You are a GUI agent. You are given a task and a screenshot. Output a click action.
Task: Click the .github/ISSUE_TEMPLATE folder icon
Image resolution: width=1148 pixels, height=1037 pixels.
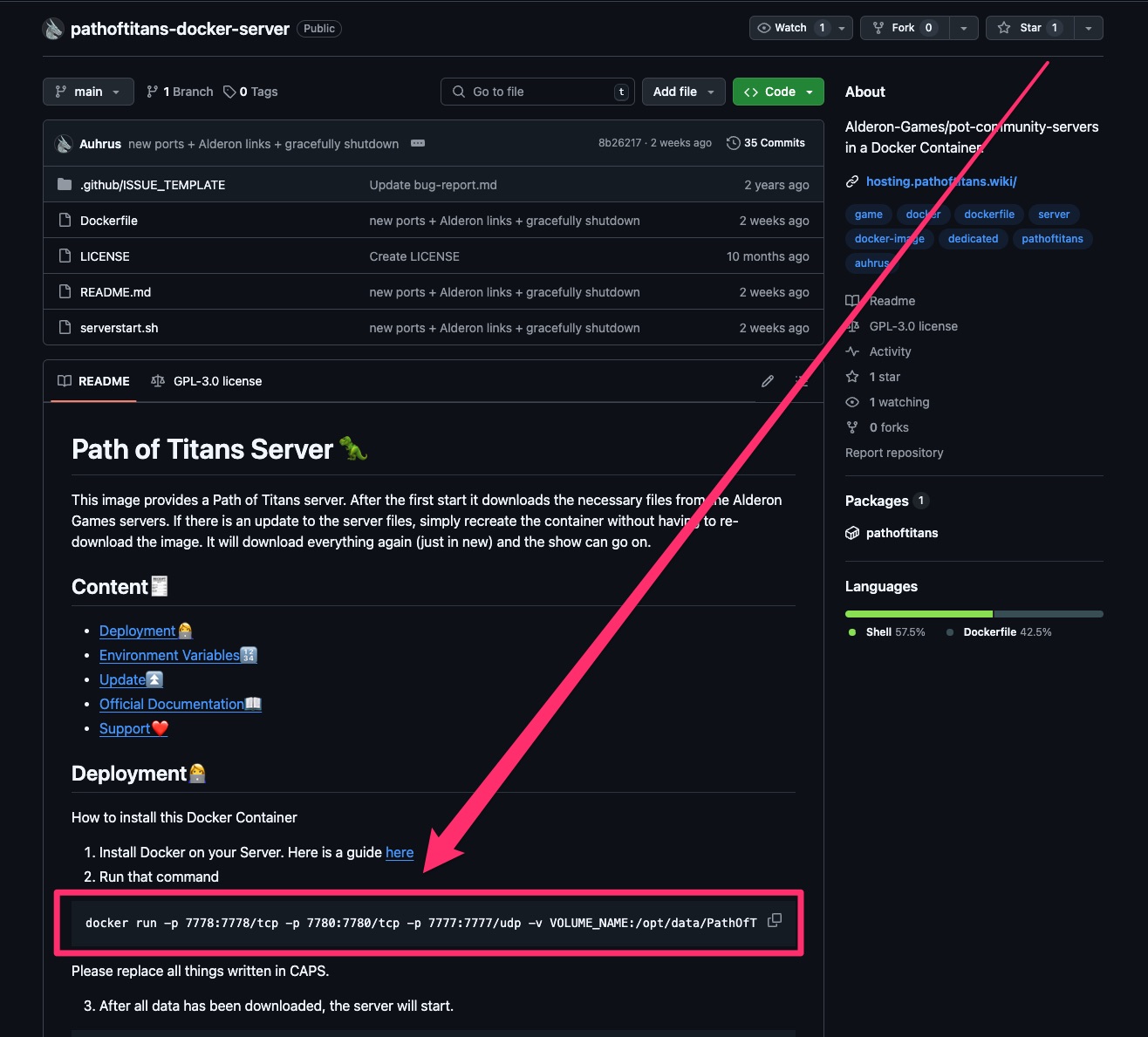(64, 184)
